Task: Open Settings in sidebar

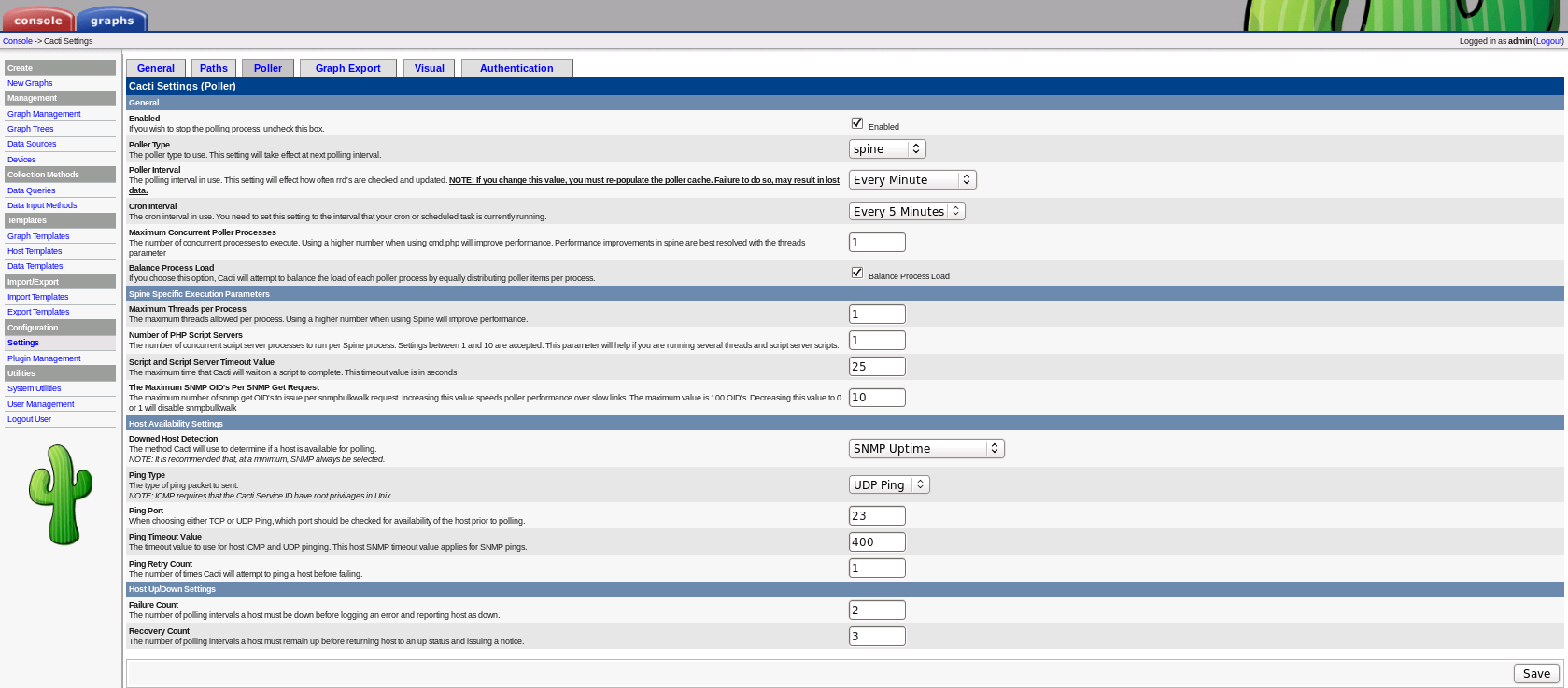Action: pyautogui.click(x=23, y=343)
